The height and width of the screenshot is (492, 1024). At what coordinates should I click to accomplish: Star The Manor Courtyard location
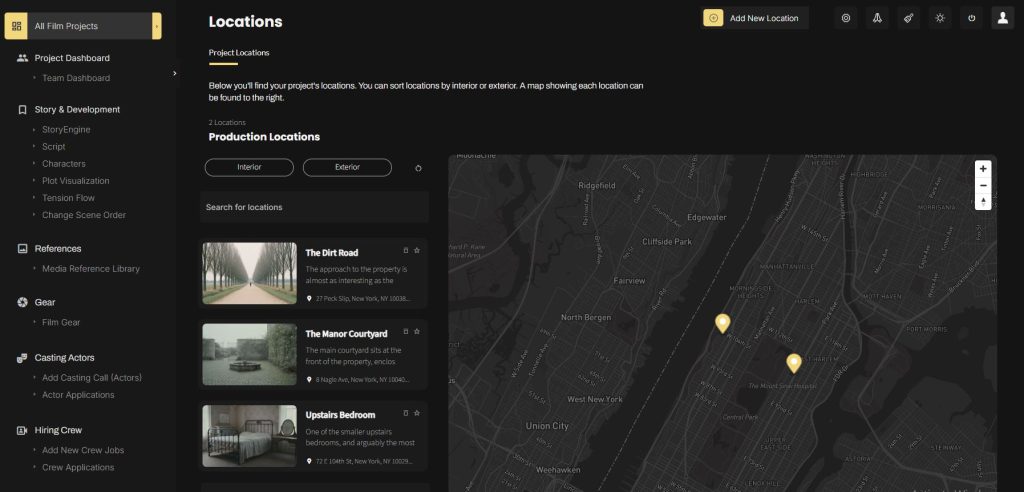[417, 331]
